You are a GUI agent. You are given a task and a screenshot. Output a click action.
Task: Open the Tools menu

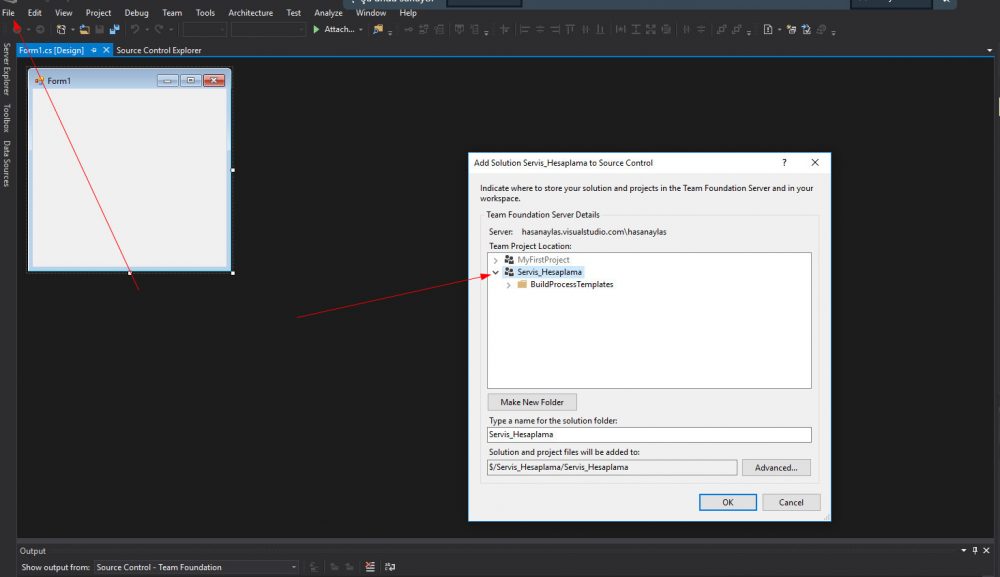(x=205, y=13)
